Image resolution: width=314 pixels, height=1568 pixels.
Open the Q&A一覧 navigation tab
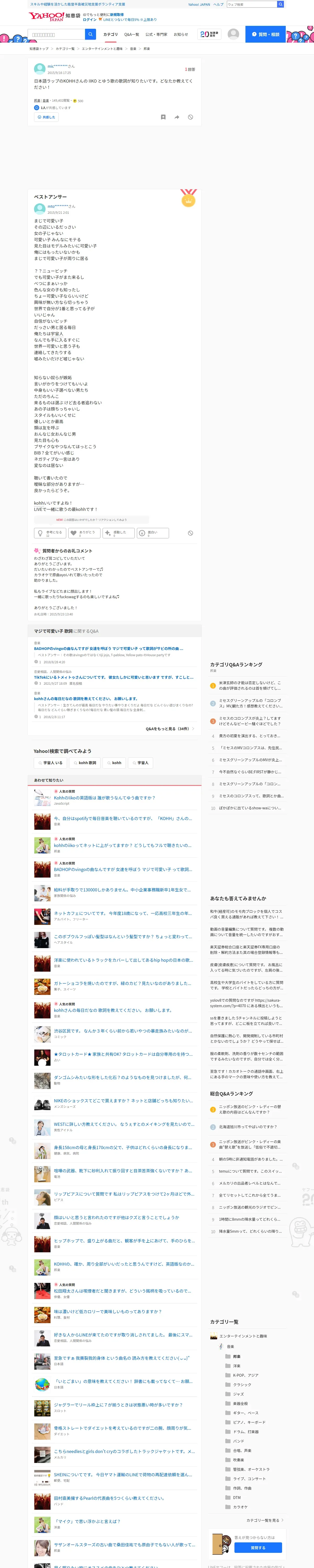[x=132, y=35]
